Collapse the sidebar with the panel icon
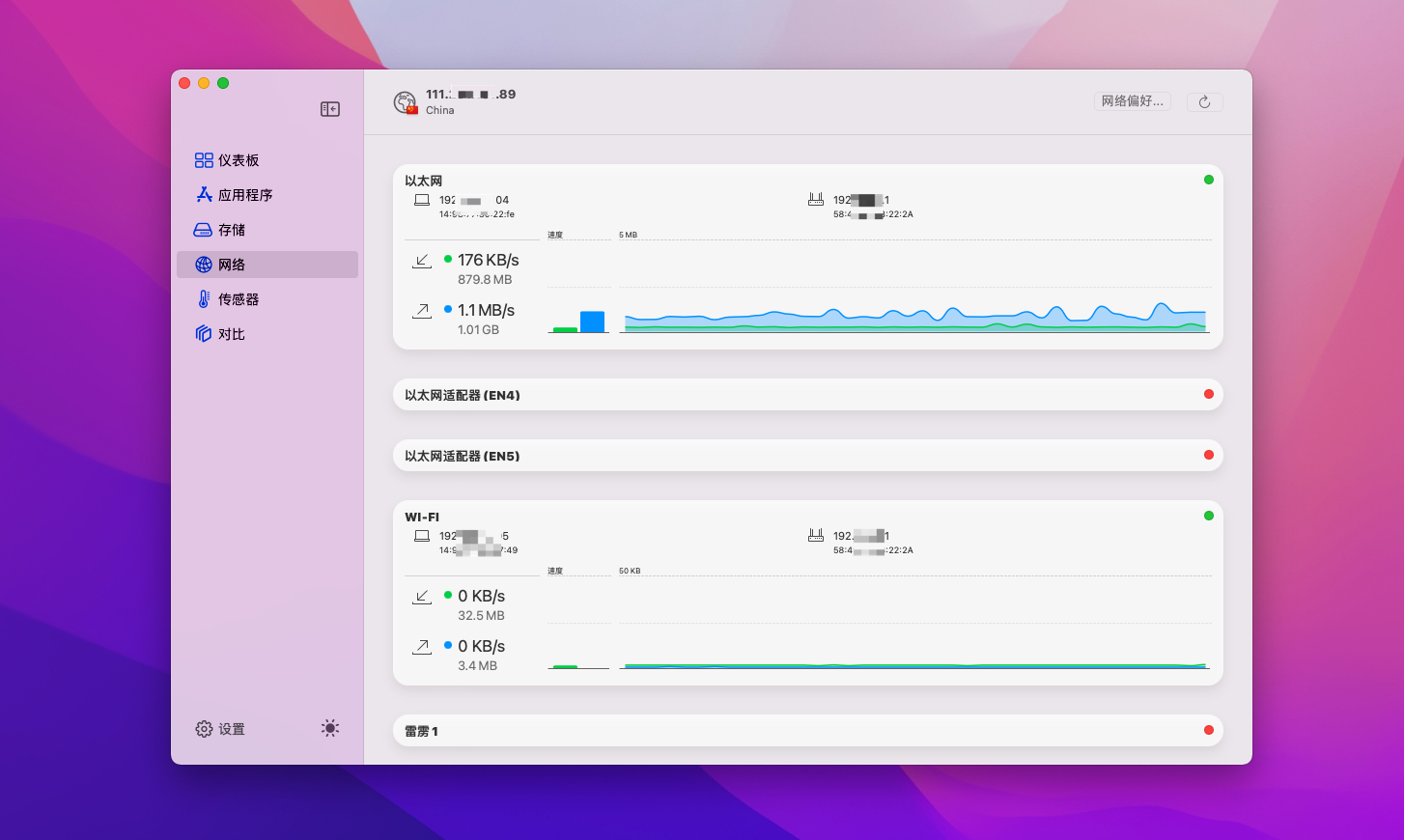 click(330, 109)
